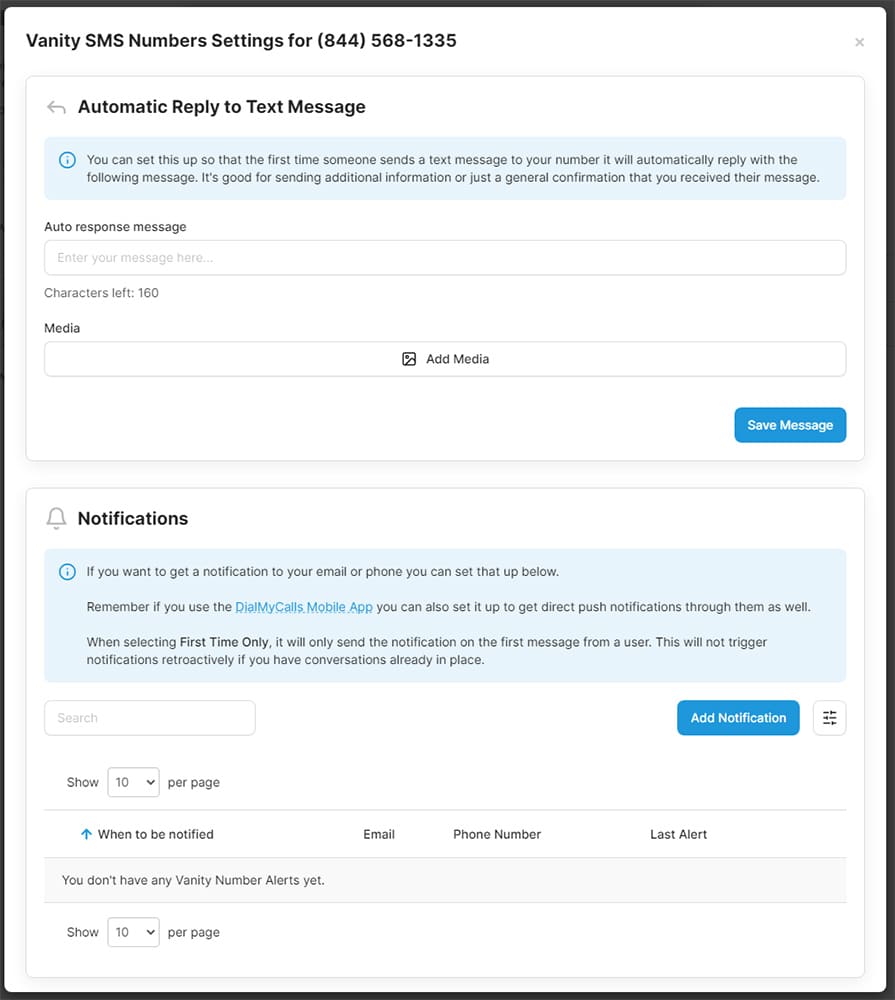Open the Show per page dropdown below the table
Screen dimensions: 895x1000
tap(134, 932)
